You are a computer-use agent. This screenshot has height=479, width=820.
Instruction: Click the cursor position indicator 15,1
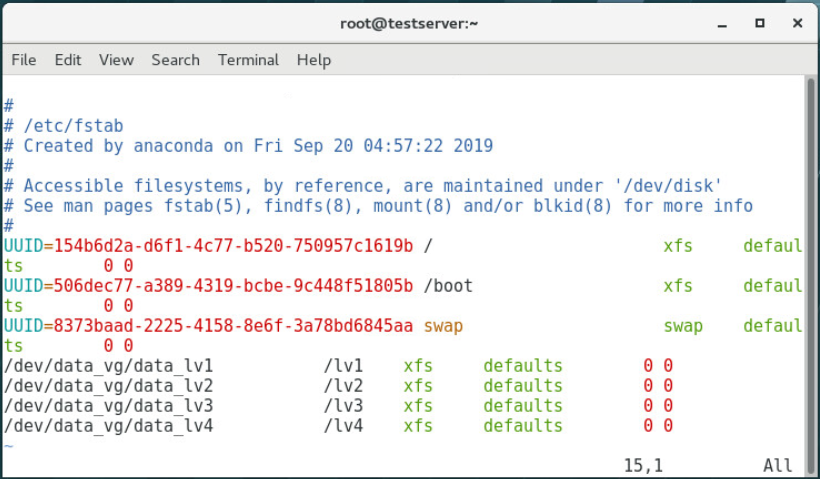point(643,465)
